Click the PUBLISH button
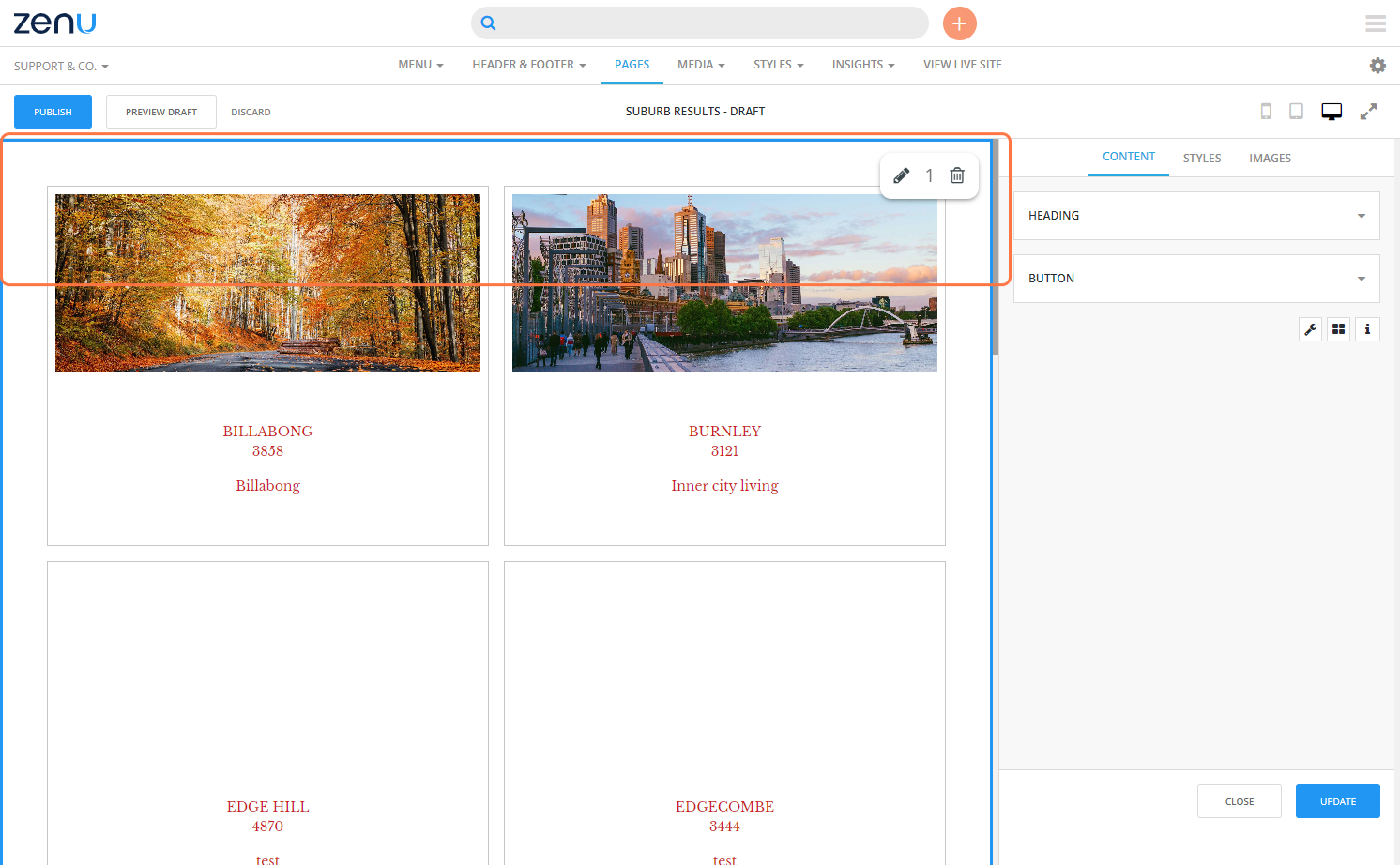 pos(53,112)
